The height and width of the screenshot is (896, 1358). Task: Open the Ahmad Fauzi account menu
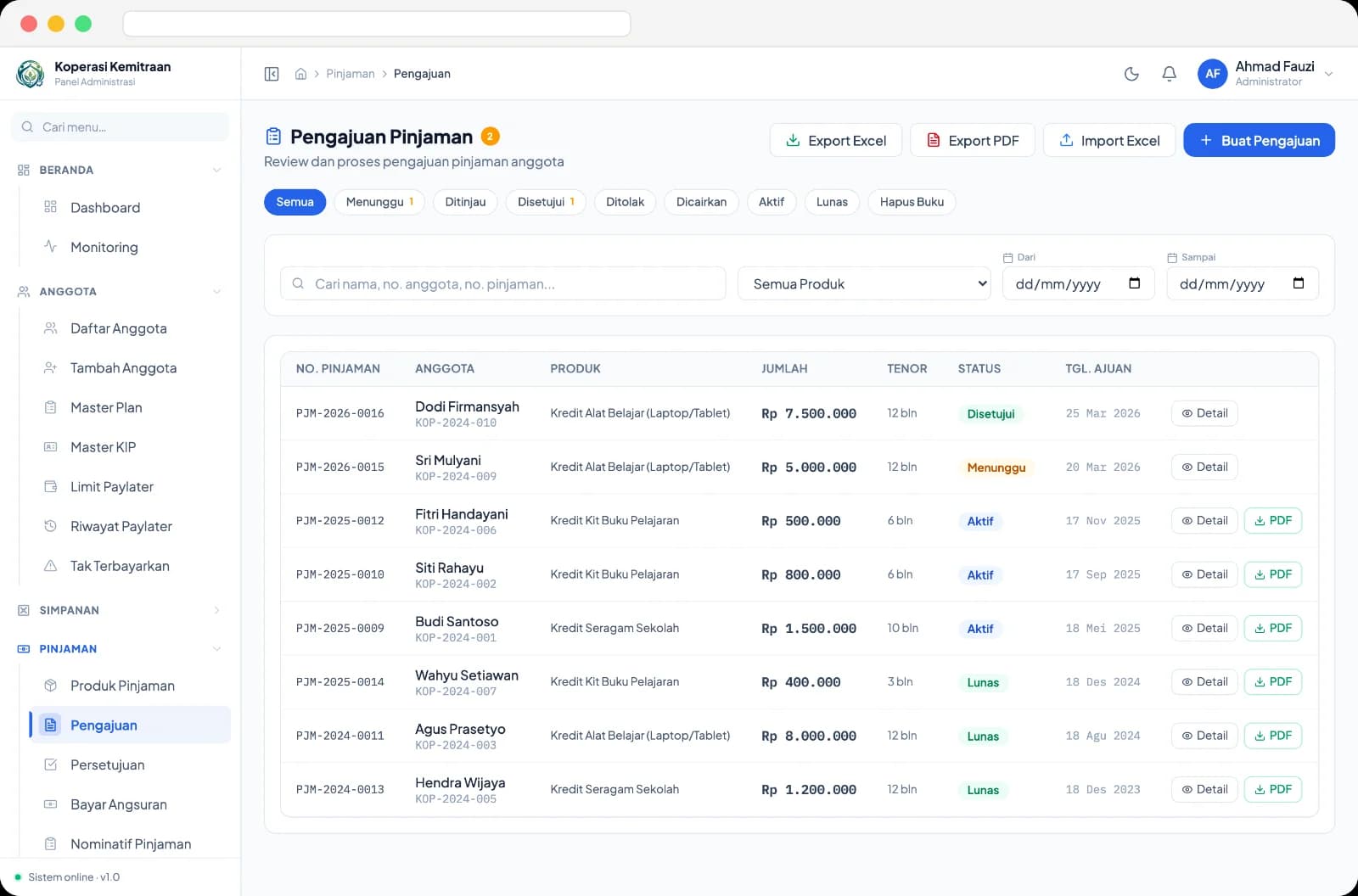1265,74
